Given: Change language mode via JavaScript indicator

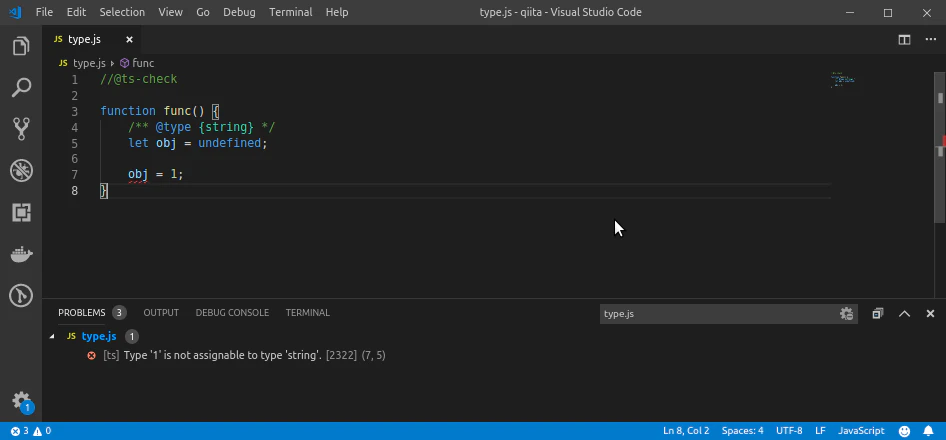Looking at the screenshot, I should (x=862, y=431).
